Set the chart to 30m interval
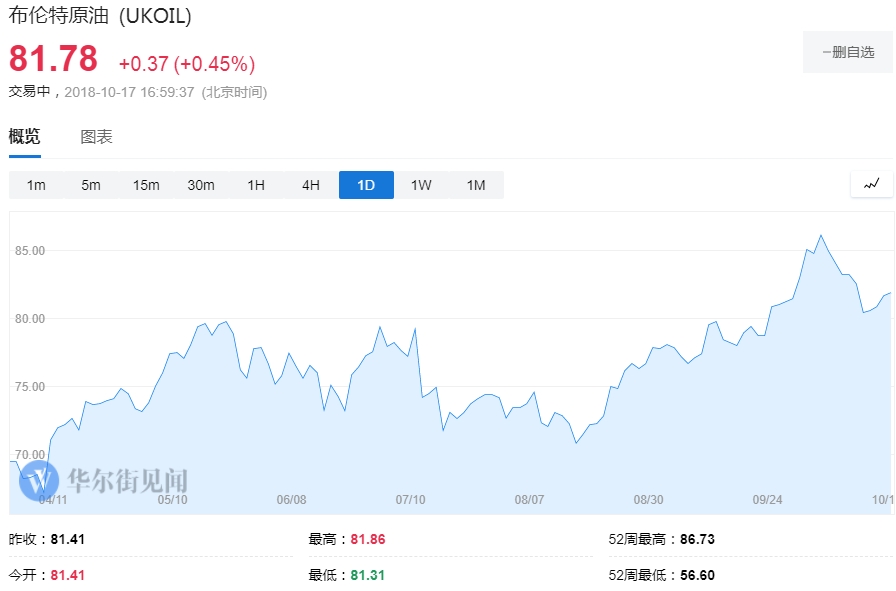Viewport: 896px width, 591px height. tap(201, 185)
